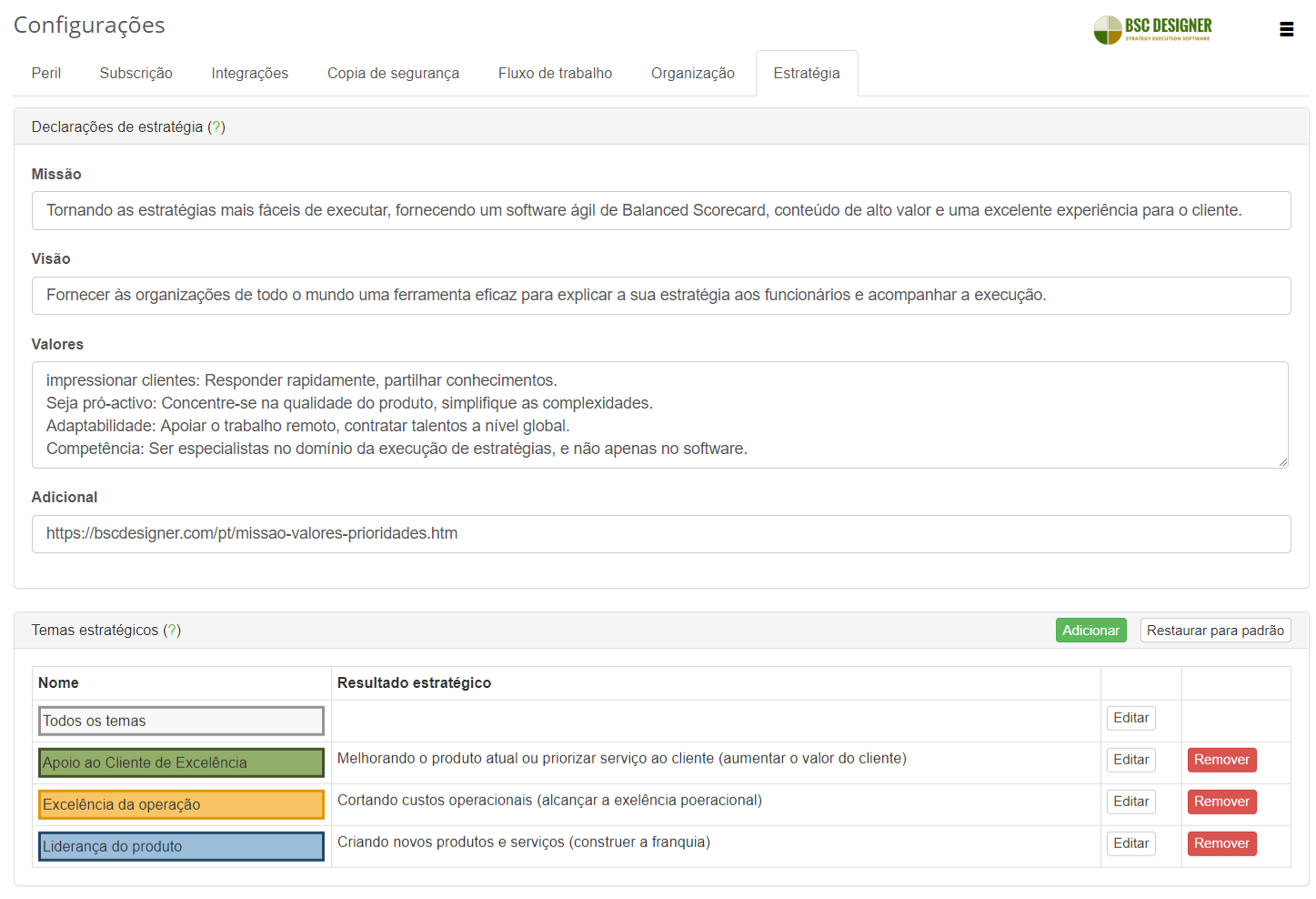Open the Fluxo de trabalho tab
Viewport: 1316px width, 899px height.
[555, 74]
